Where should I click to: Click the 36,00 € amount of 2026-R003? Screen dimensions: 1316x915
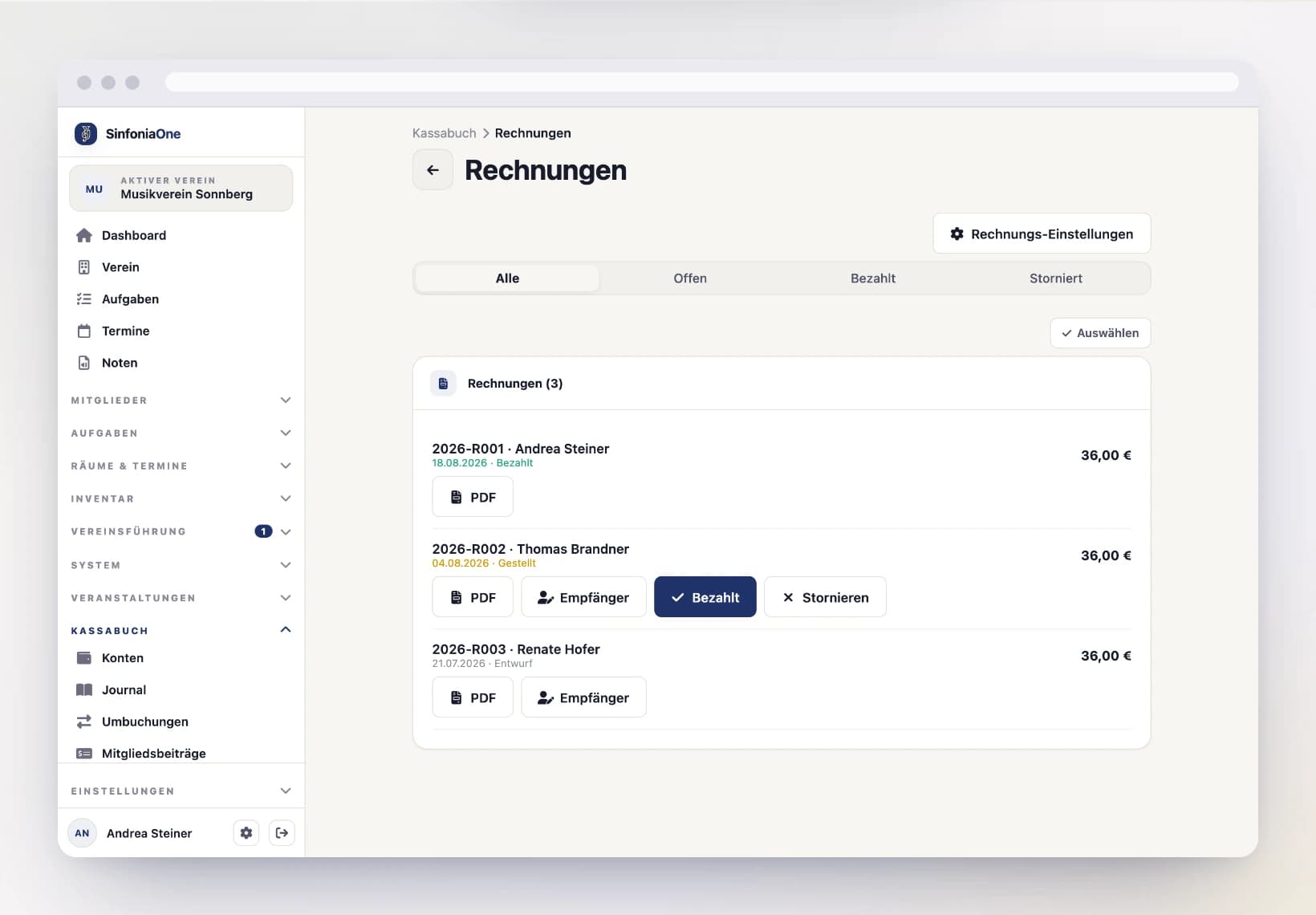coord(1106,656)
